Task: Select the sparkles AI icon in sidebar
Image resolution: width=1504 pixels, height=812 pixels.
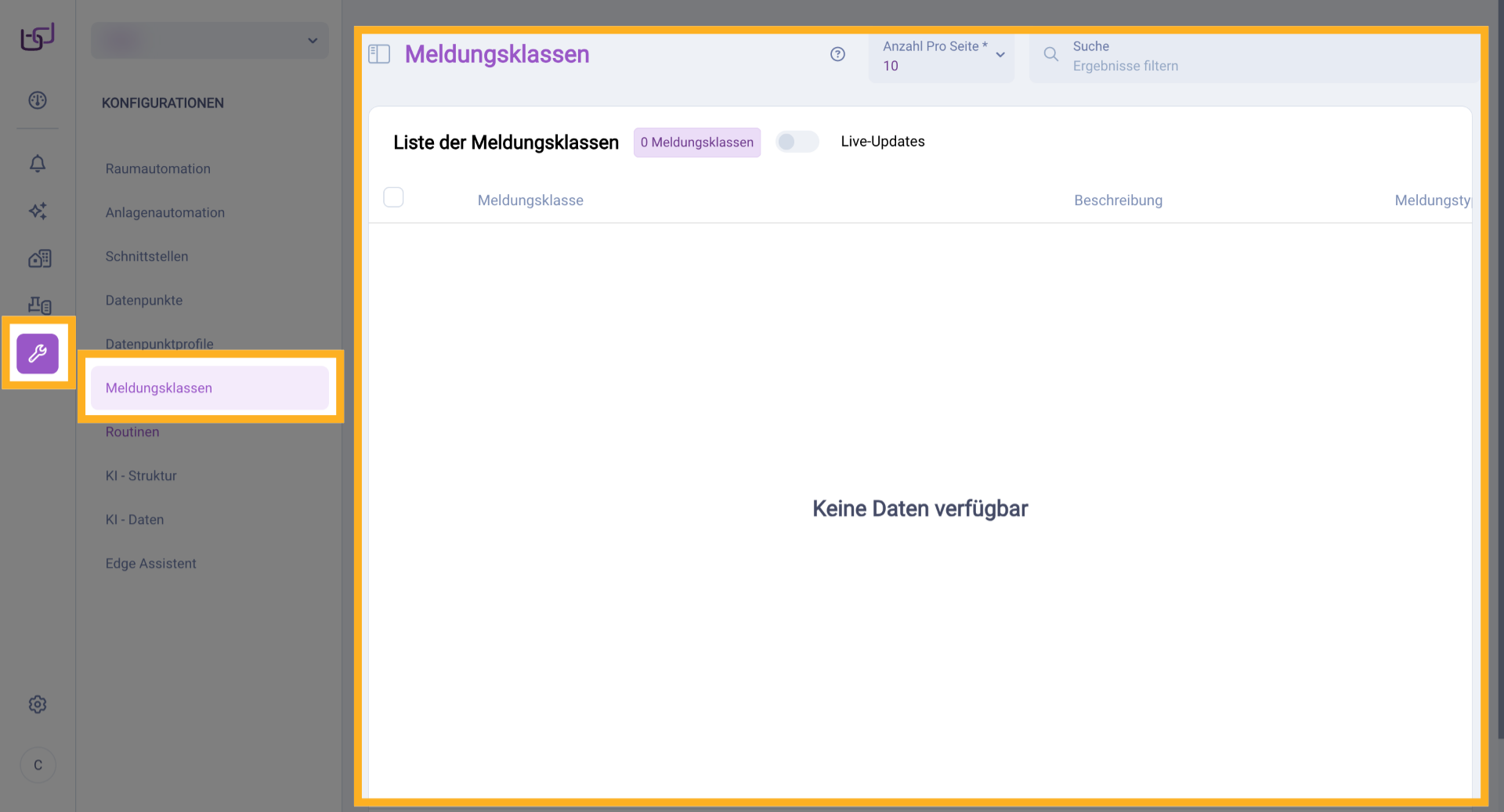Action: [x=37, y=211]
